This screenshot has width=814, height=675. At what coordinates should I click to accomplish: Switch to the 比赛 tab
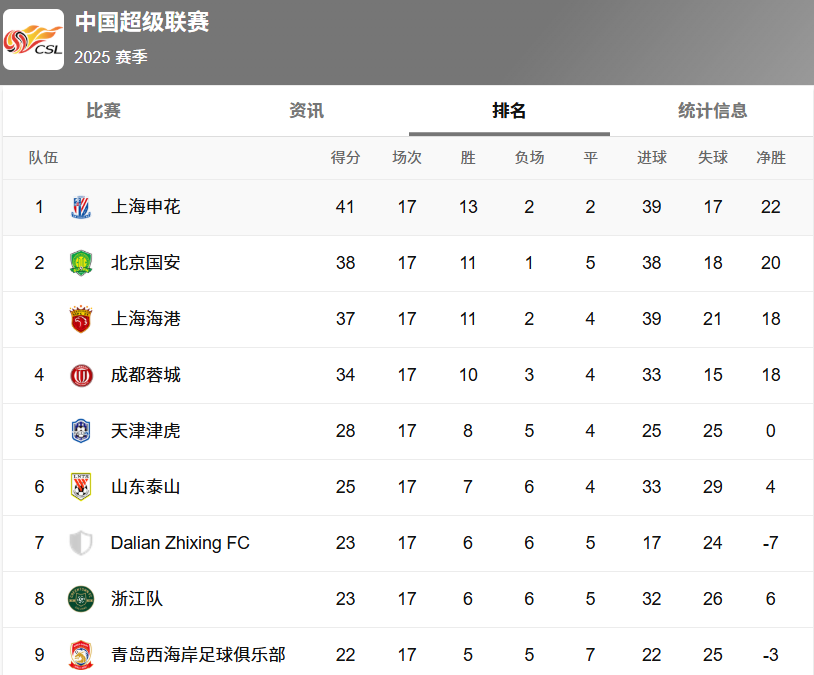103,111
